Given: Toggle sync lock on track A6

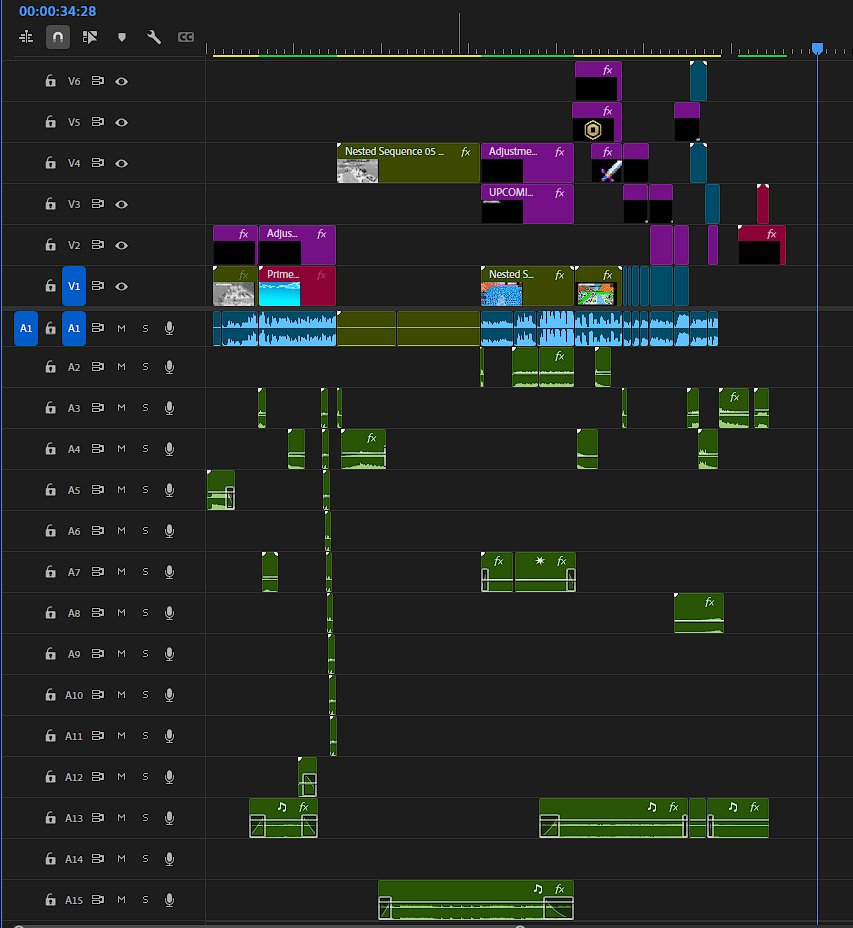Looking at the screenshot, I should (x=98, y=530).
